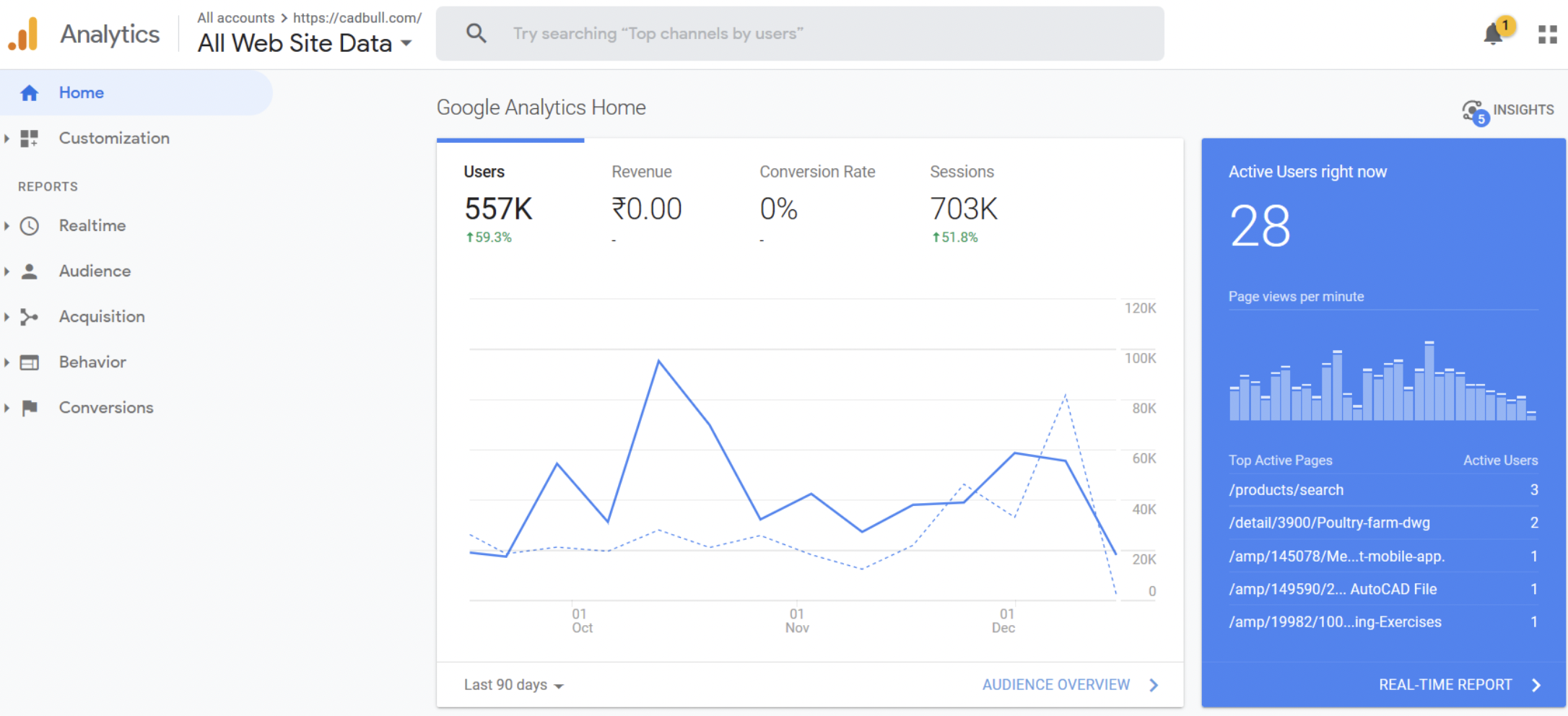
Task: Select the Conversion Rate metric tab
Action: pyautogui.click(x=816, y=172)
